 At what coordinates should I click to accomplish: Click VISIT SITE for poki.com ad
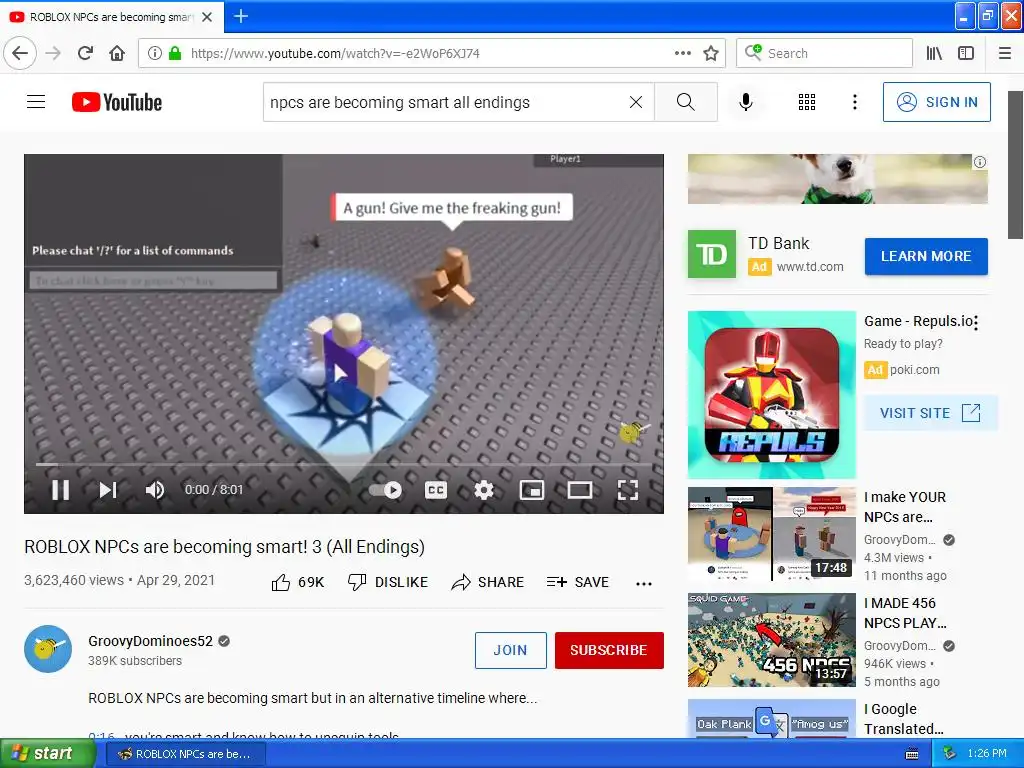(931, 413)
